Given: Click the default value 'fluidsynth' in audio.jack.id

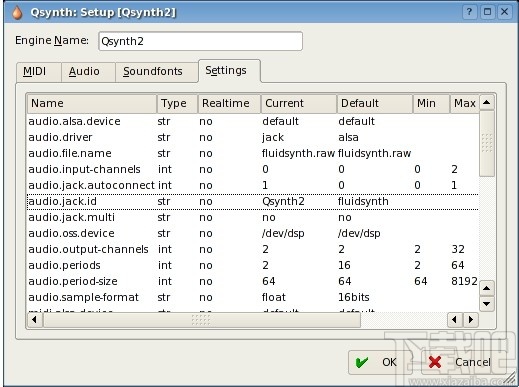Looking at the screenshot, I should [x=363, y=202].
